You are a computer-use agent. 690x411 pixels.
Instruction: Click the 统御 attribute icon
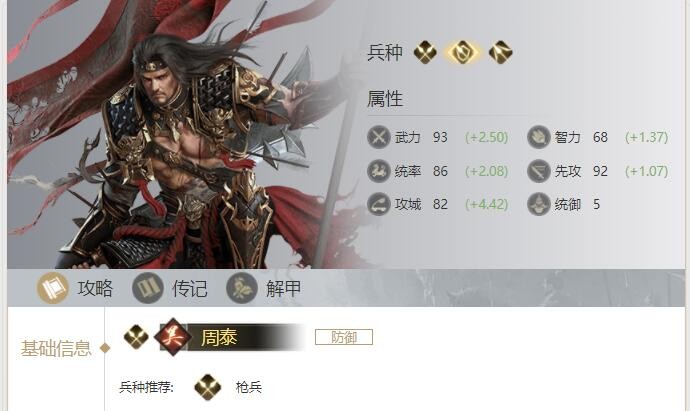pyautogui.click(x=539, y=204)
